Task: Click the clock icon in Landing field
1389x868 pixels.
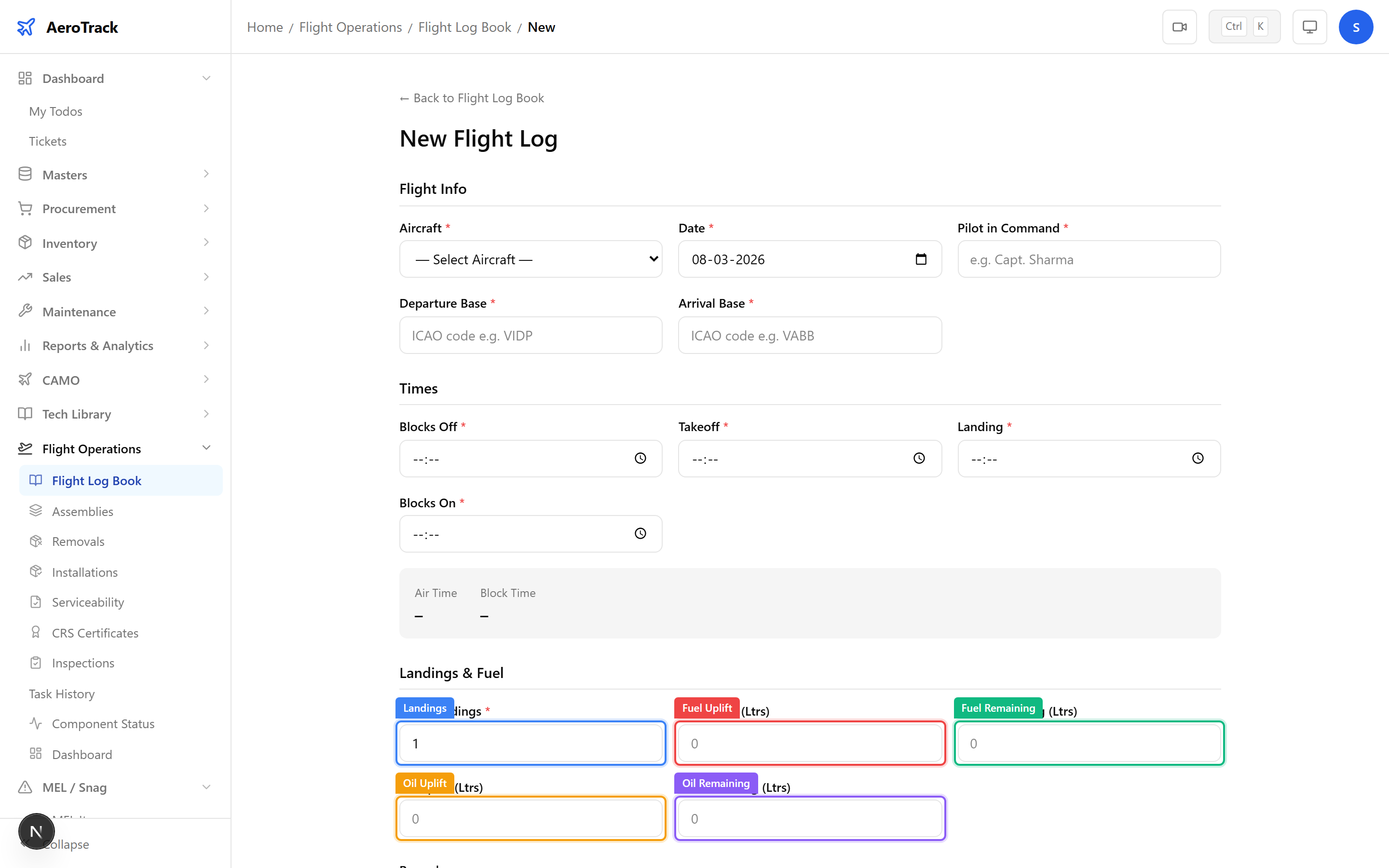Action: 1198,458
